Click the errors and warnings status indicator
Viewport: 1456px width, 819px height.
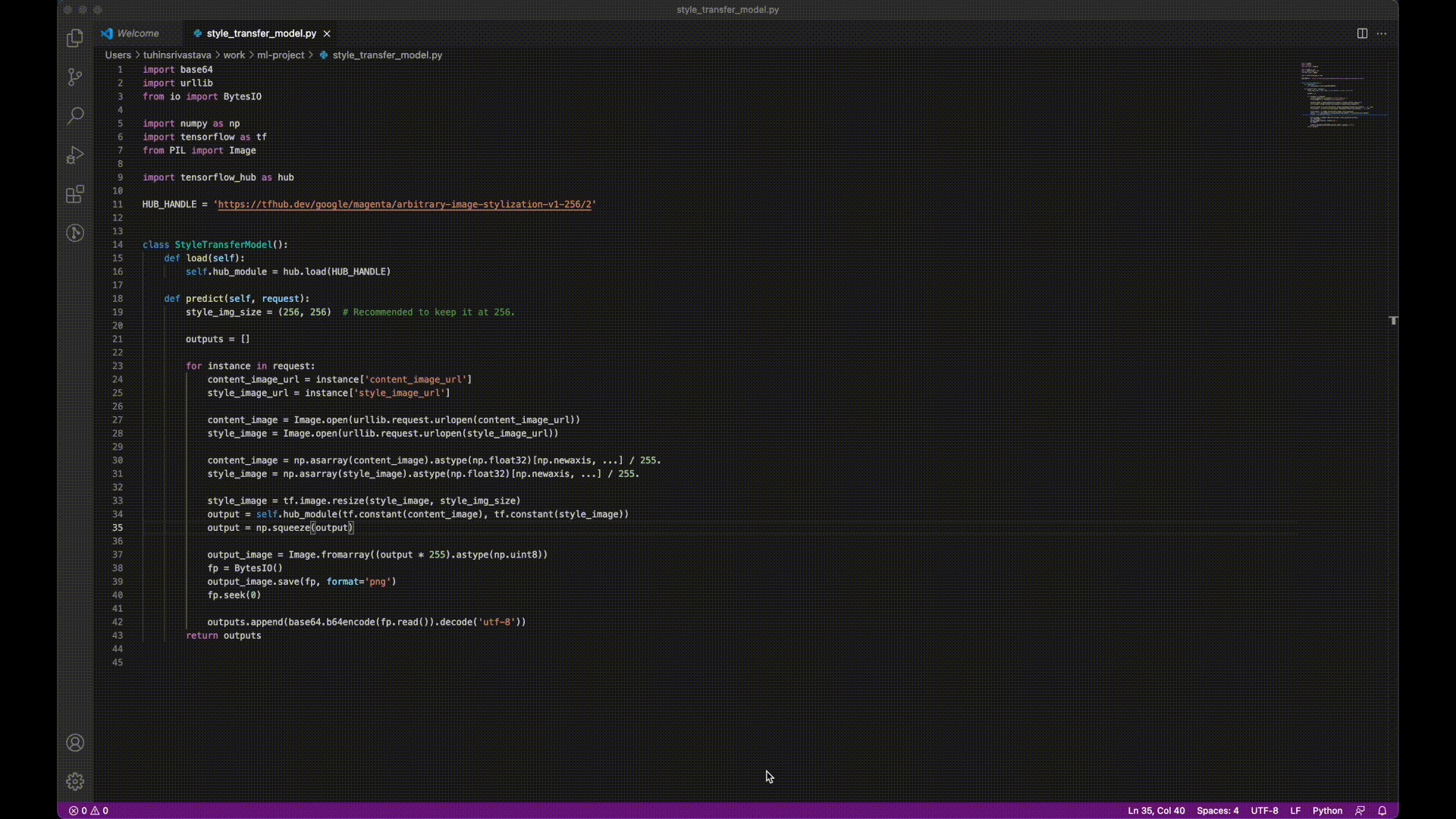point(89,811)
